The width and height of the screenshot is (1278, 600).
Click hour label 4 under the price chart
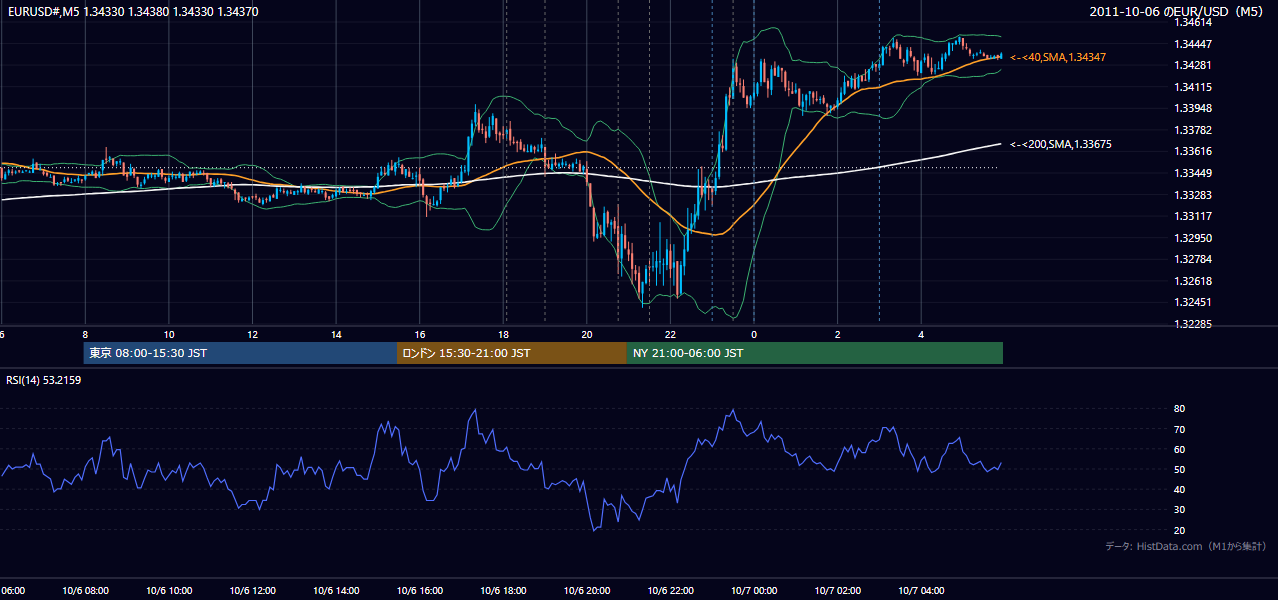[921, 334]
